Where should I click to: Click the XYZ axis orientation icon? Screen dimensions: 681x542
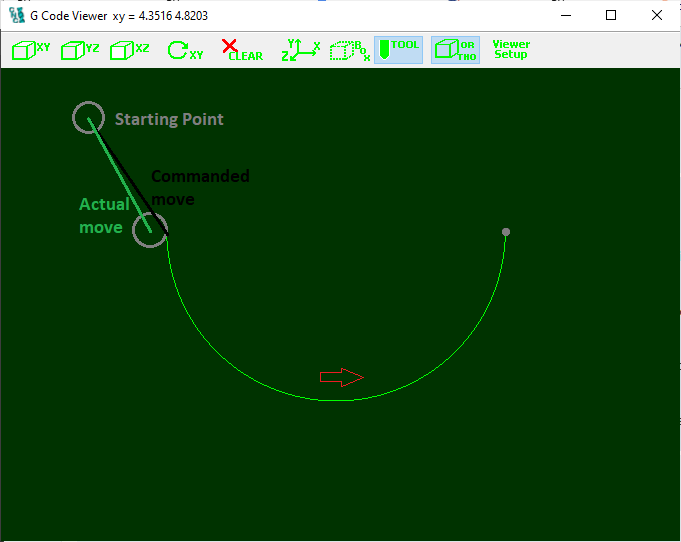(300, 50)
